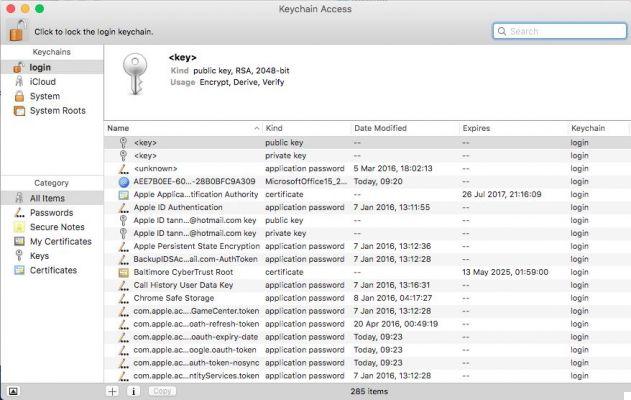Click the System Roots folder icon
Image resolution: width=631 pixels, height=400 pixels.
19,111
